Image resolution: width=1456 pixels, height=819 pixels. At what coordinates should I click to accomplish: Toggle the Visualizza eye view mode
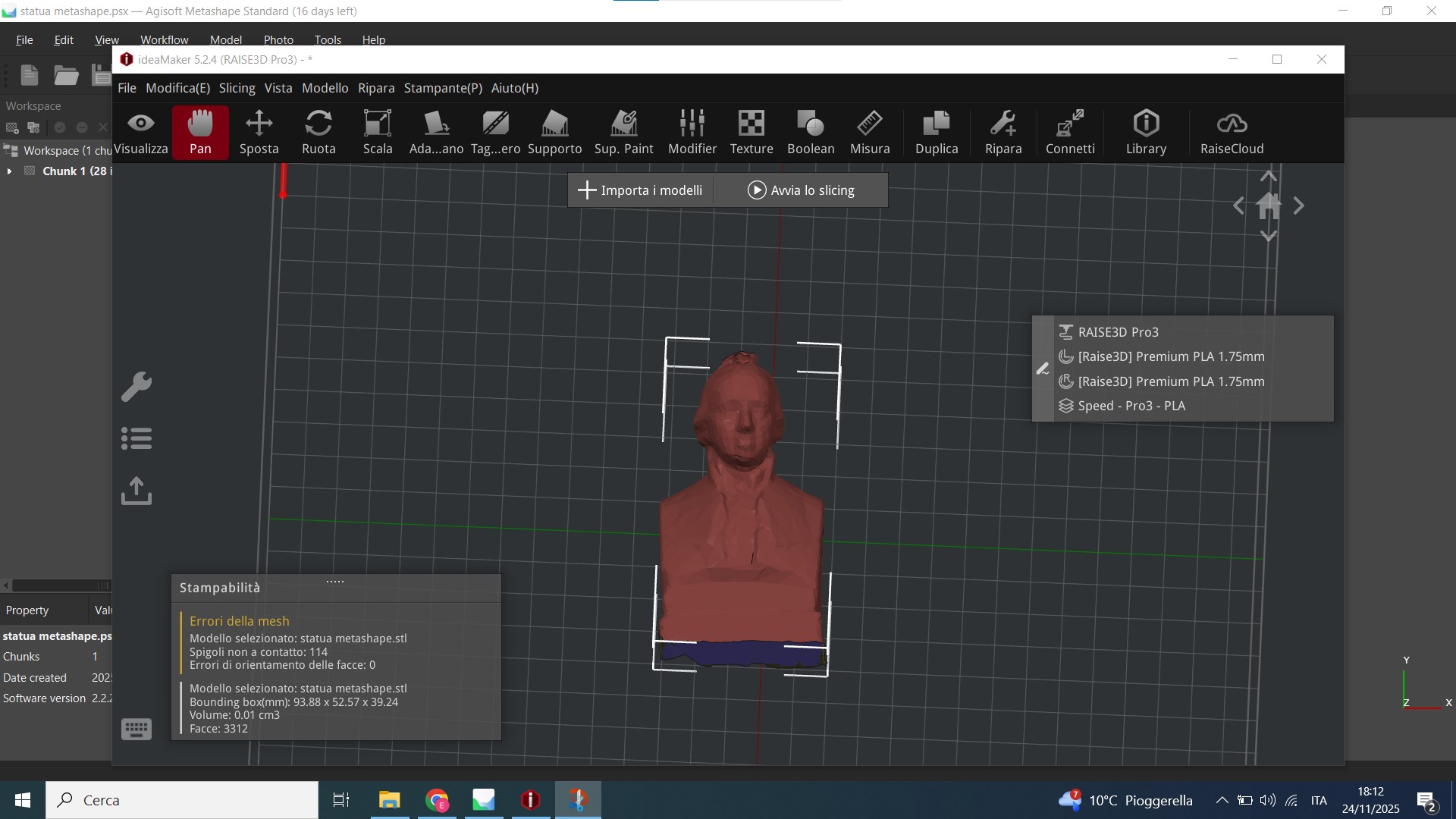pyautogui.click(x=141, y=132)
